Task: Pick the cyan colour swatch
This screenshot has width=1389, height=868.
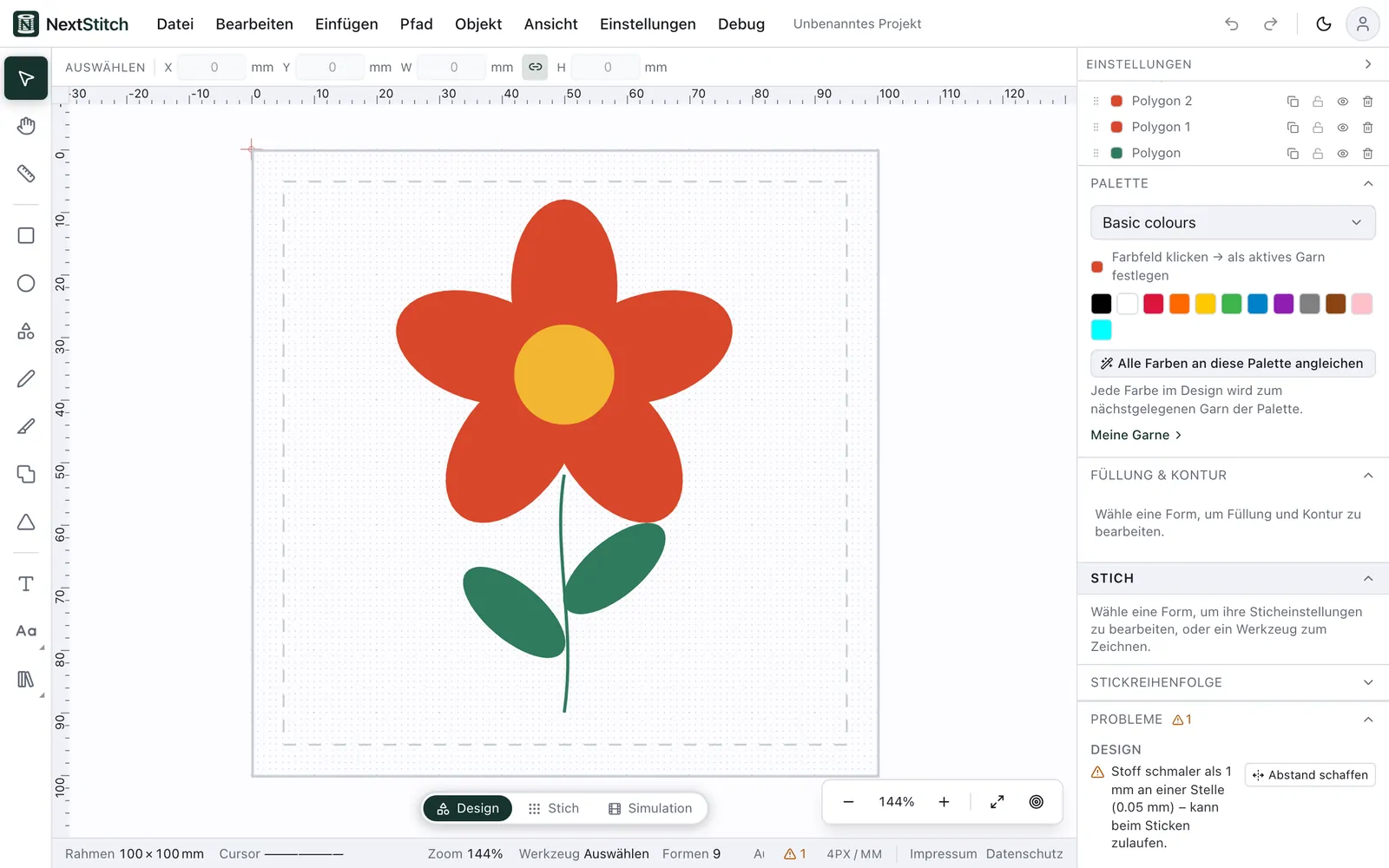Action: click(x=1101, y=330)
